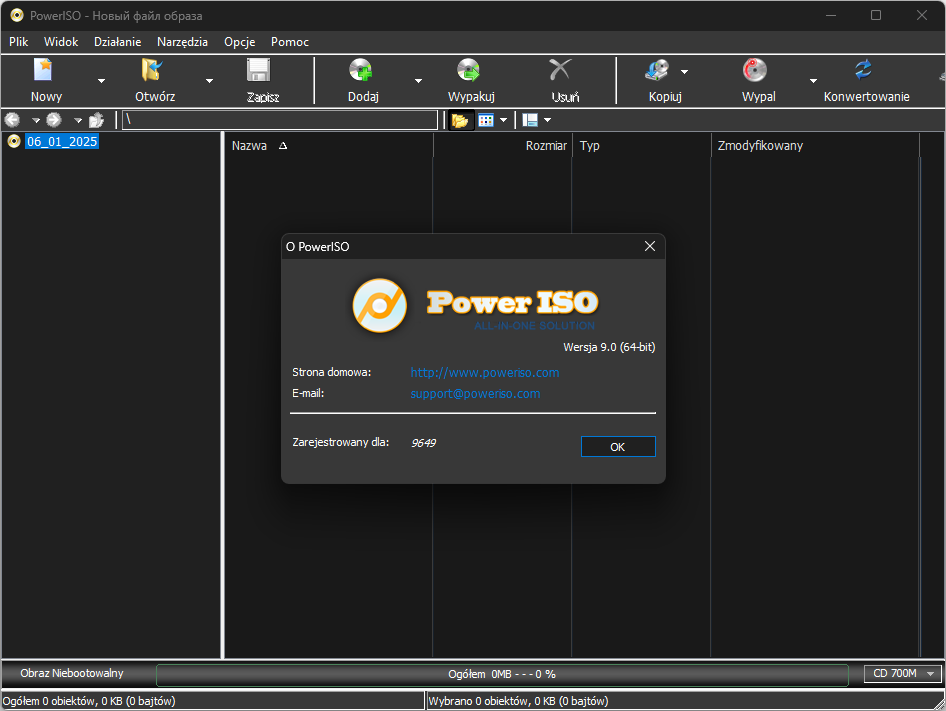Click the Obraz Niebootowalny status button
The height and width of the screenshot is (711, 946).
click(72, 674)
